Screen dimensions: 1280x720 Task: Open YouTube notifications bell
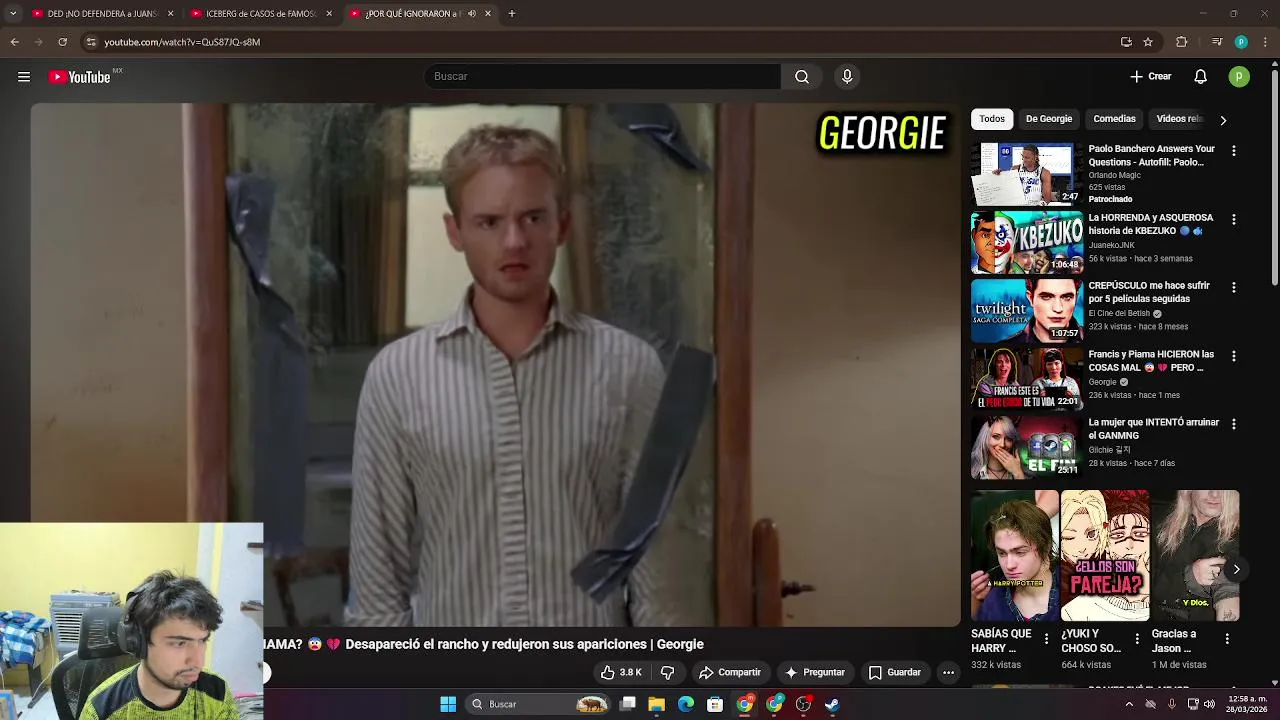point(1201,77)
